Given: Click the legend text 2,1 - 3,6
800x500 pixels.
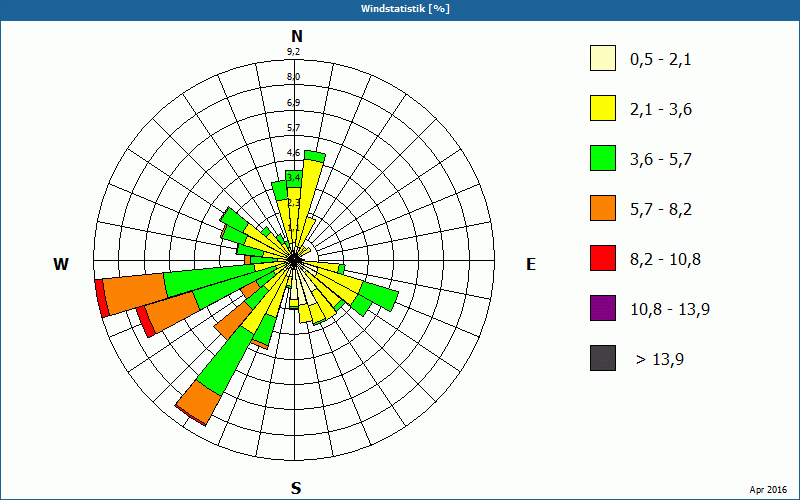Looking at the screenshot, I should coord(661,110).
